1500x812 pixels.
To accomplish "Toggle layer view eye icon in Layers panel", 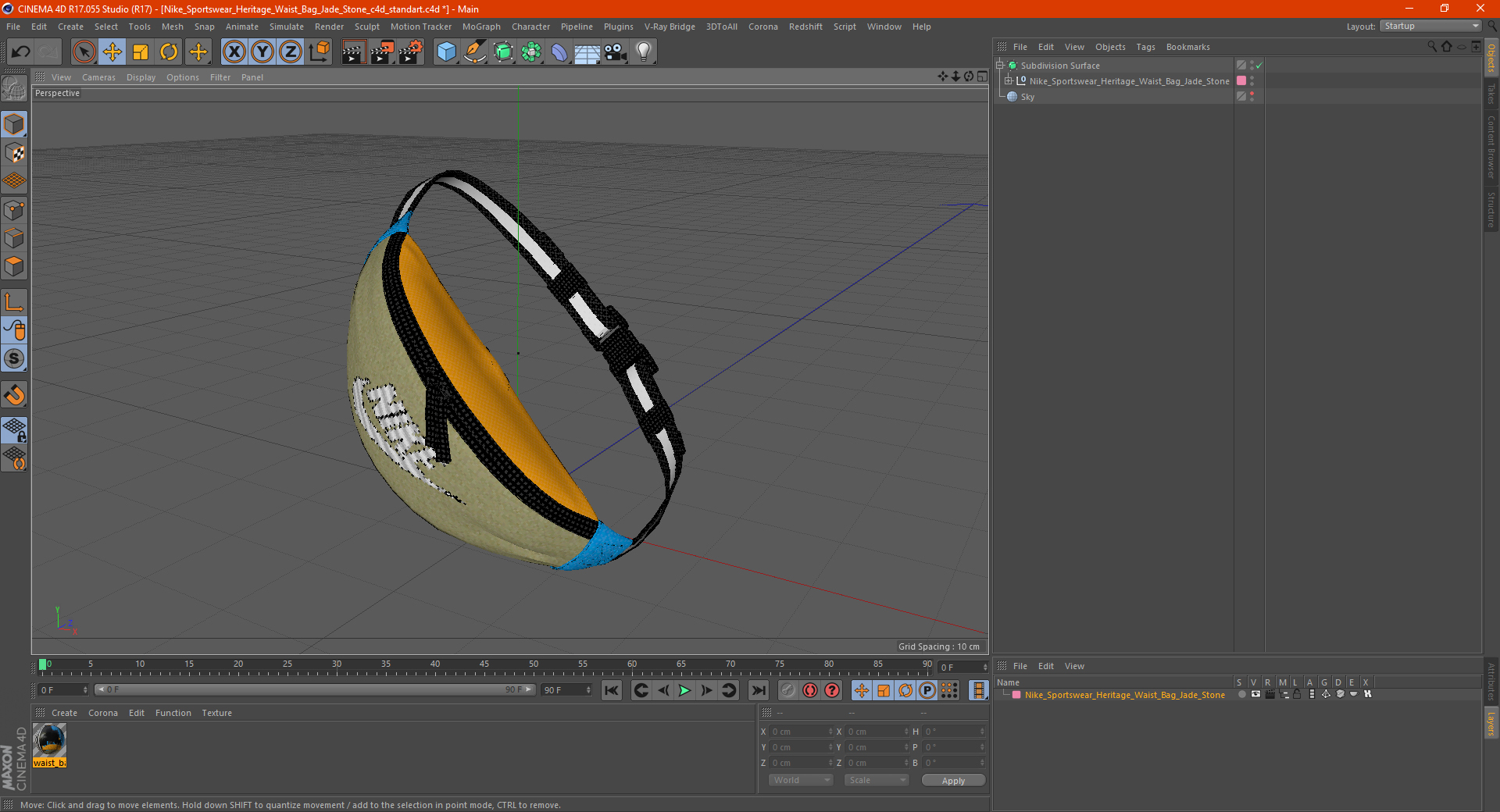I will pyautogui.click(x=1255, y=694).
